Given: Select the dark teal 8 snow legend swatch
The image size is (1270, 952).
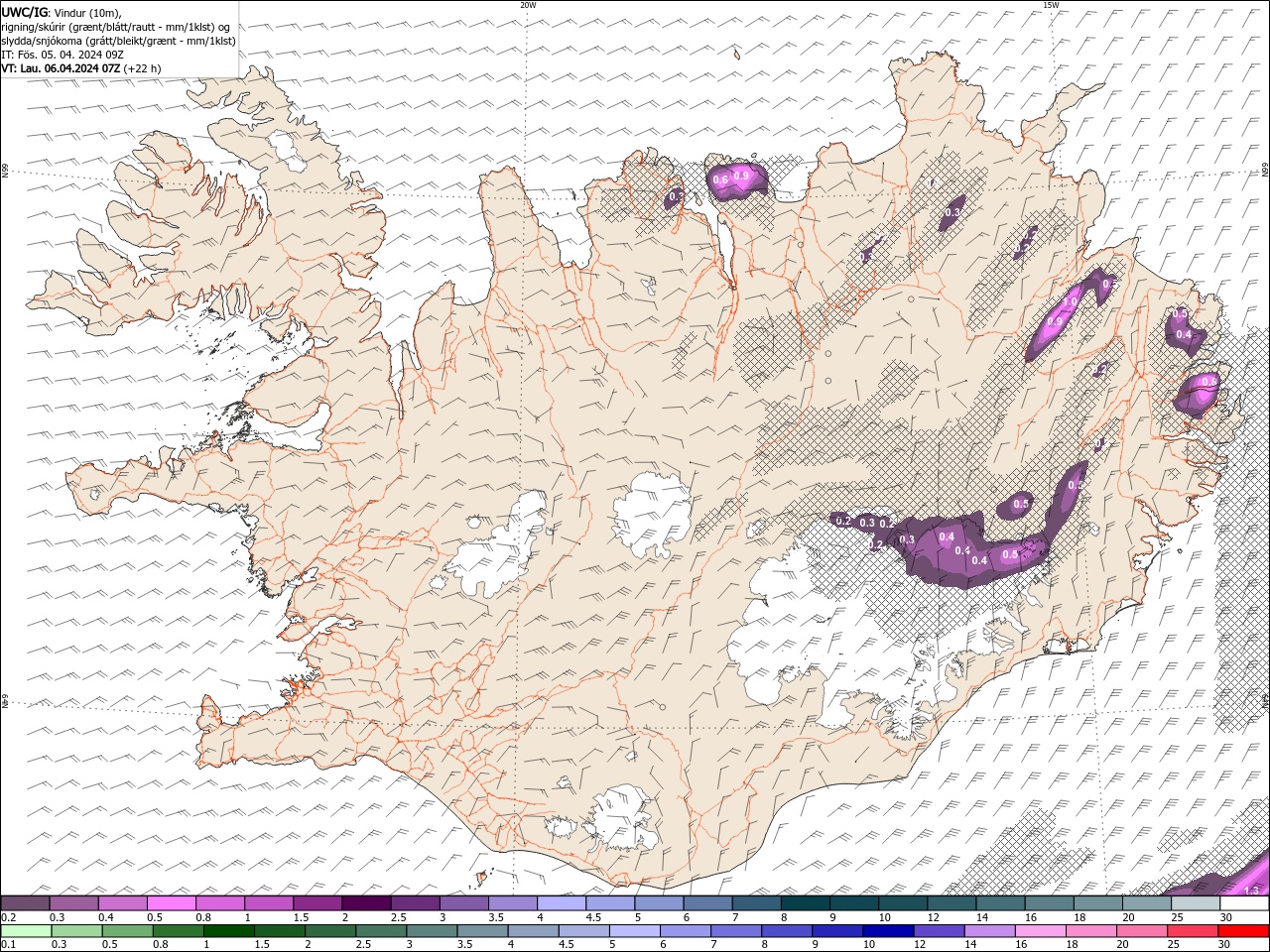Looking at the screenshot, I should pos(805,903).
